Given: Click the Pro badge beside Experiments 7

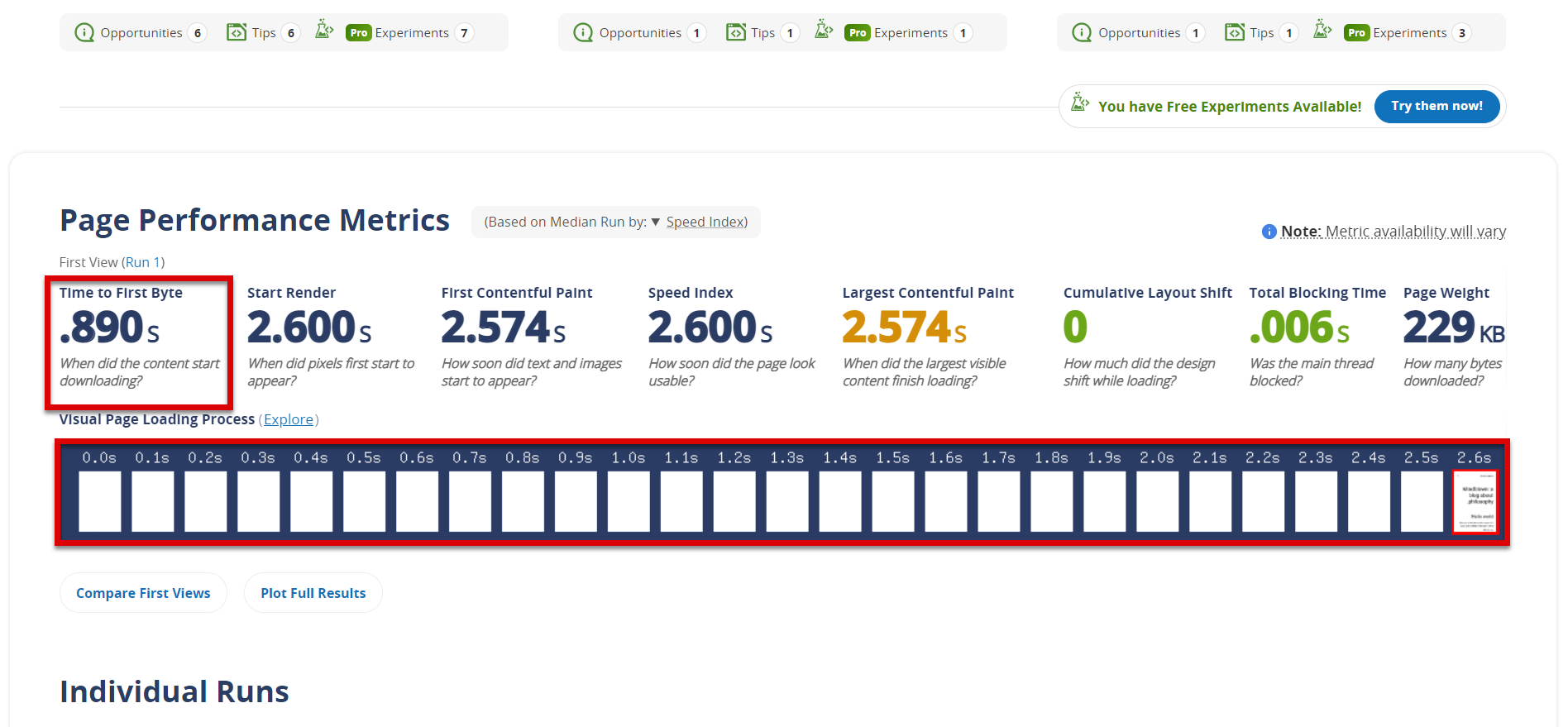Looking at the screenshot, I should (358, 33).
